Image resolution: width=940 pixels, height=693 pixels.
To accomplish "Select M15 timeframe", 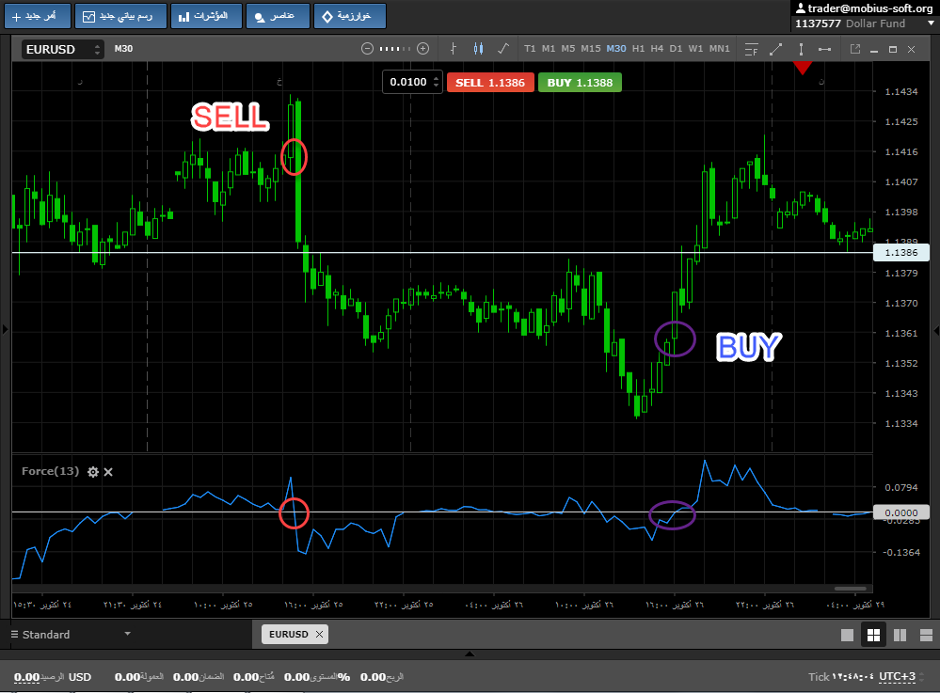I will [590, 49].
